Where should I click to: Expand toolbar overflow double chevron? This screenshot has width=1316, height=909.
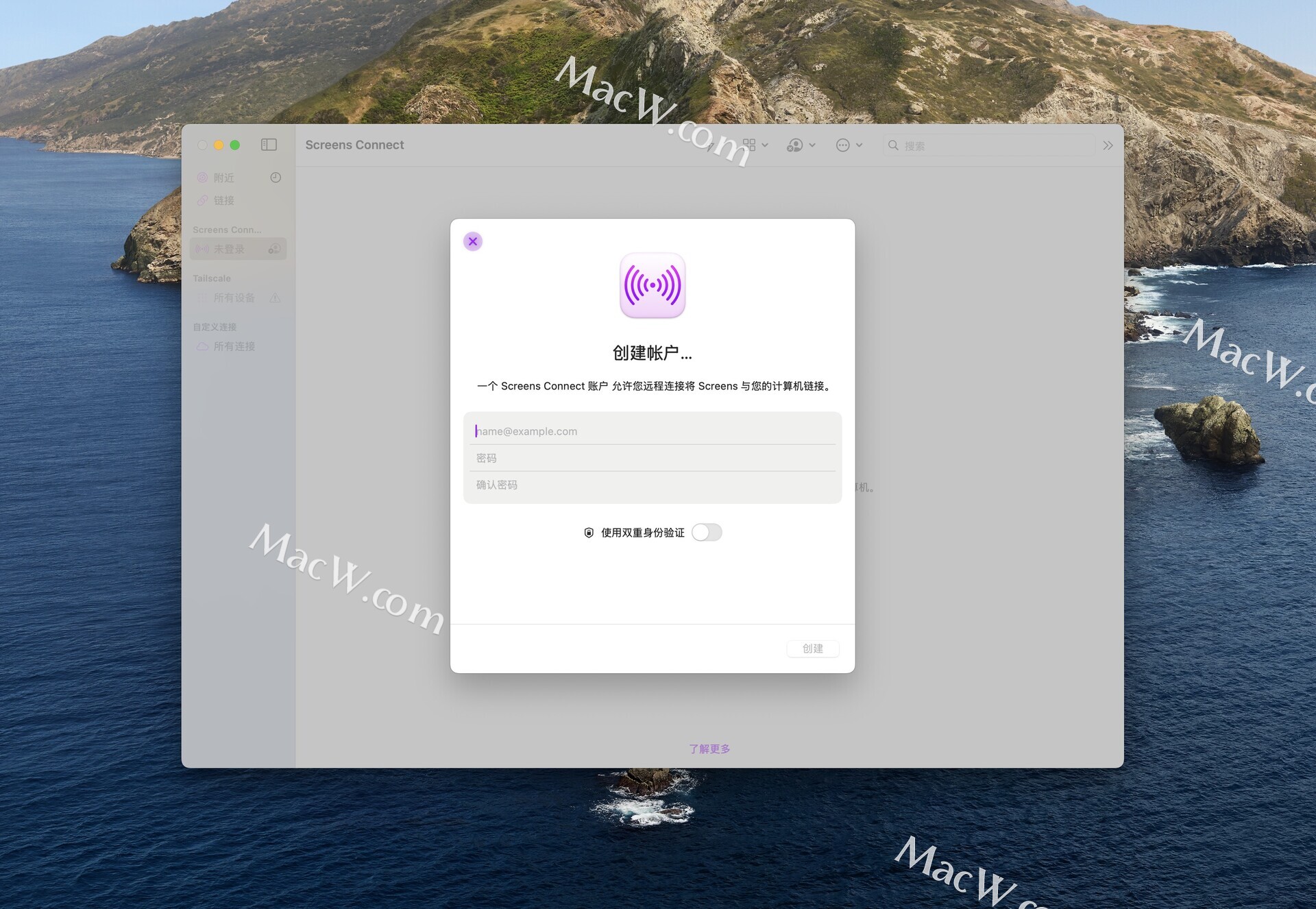[1108, 145]
